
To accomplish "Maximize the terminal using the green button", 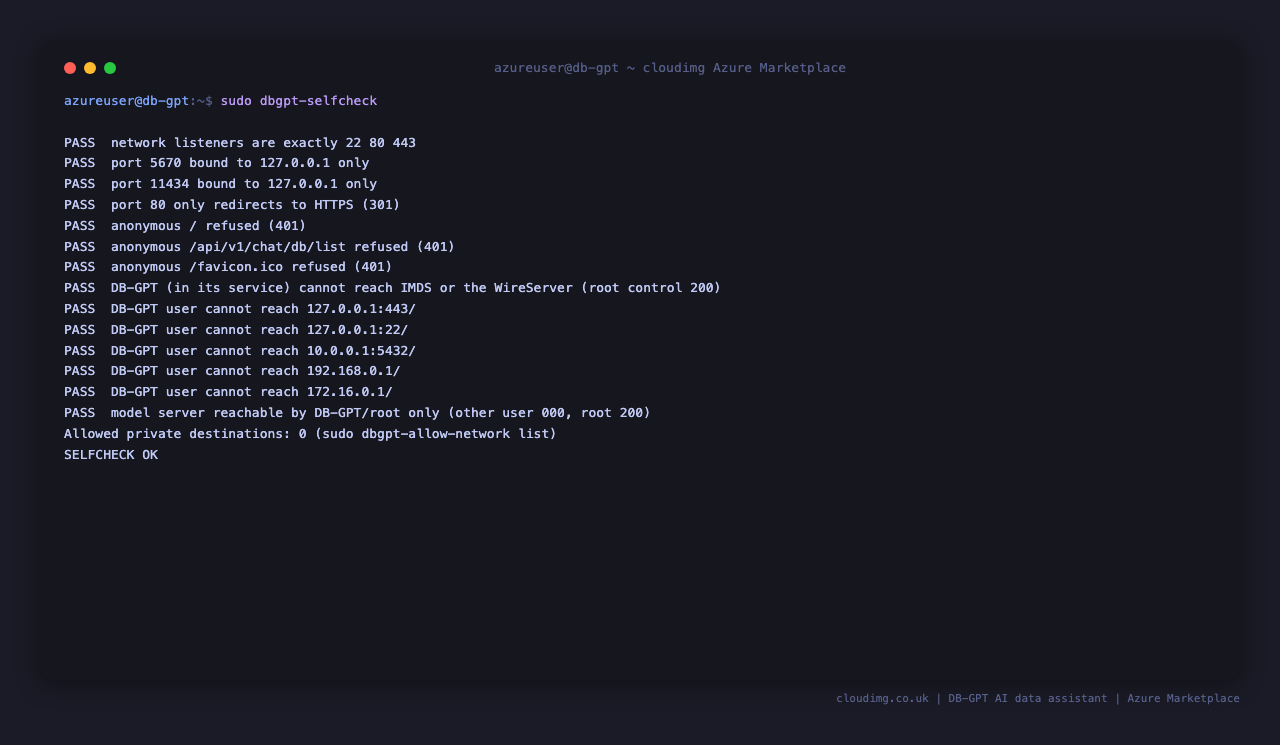I will 110,68.
